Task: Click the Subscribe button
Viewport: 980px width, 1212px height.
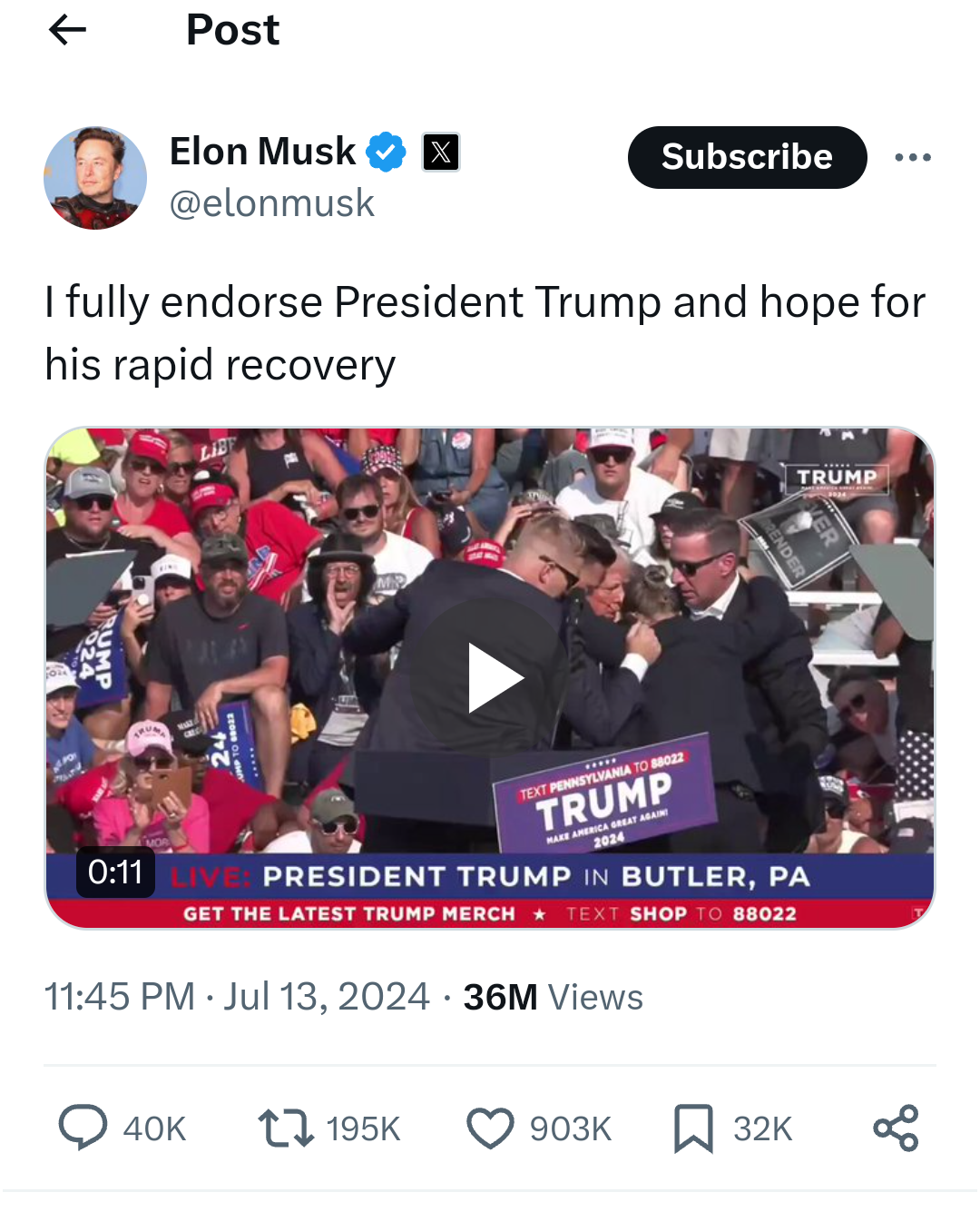Action: click(747, 157)
